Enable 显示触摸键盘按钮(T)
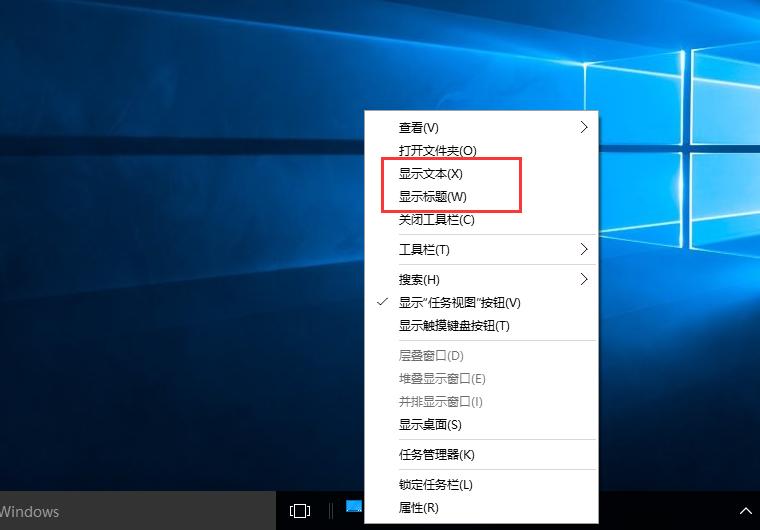This screenshot has width=760, height=530. tap(481, 326)
